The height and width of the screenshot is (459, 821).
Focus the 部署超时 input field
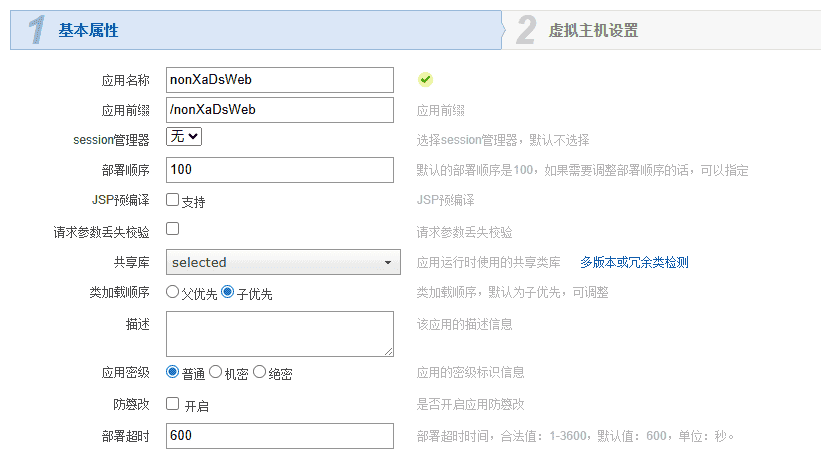point(280,436)
